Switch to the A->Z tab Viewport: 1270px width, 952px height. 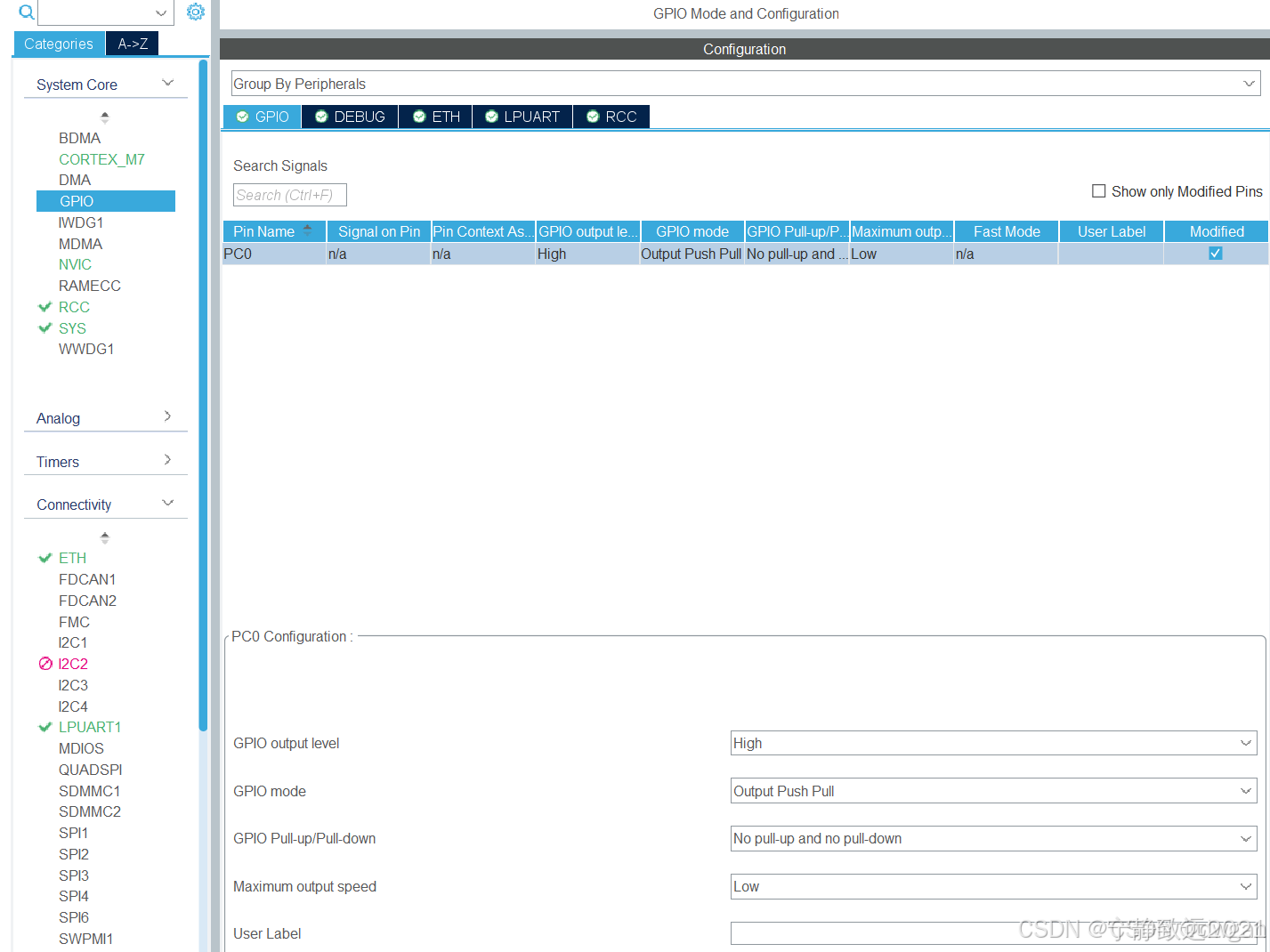pos(133,44)
